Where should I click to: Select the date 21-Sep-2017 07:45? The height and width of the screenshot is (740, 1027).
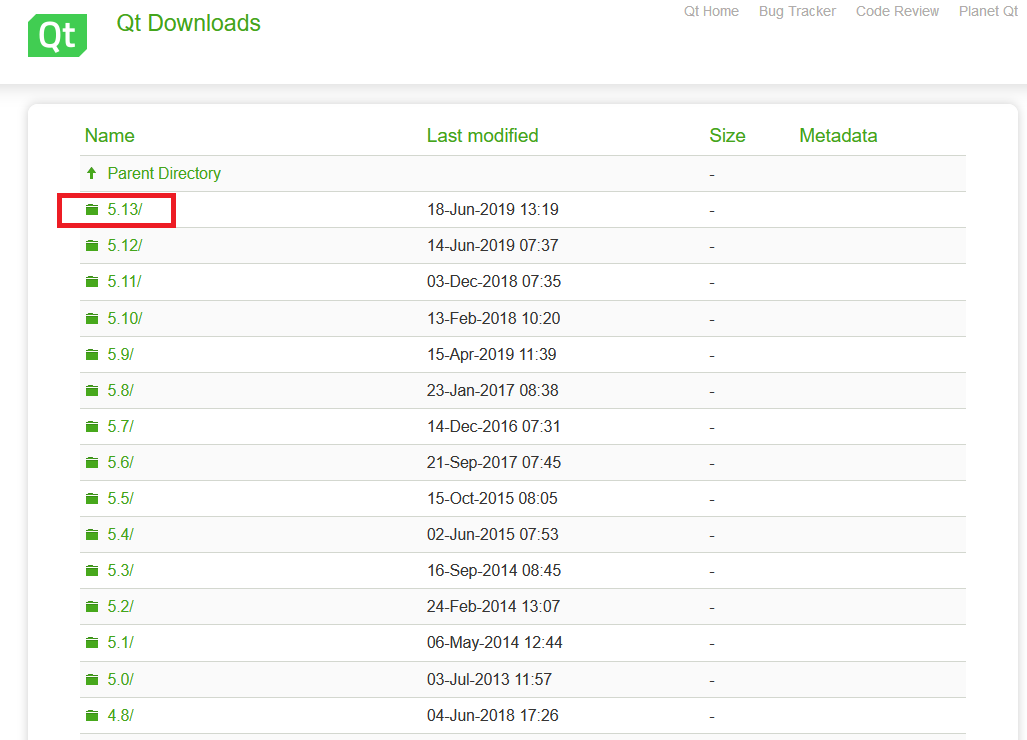point(494,462)
